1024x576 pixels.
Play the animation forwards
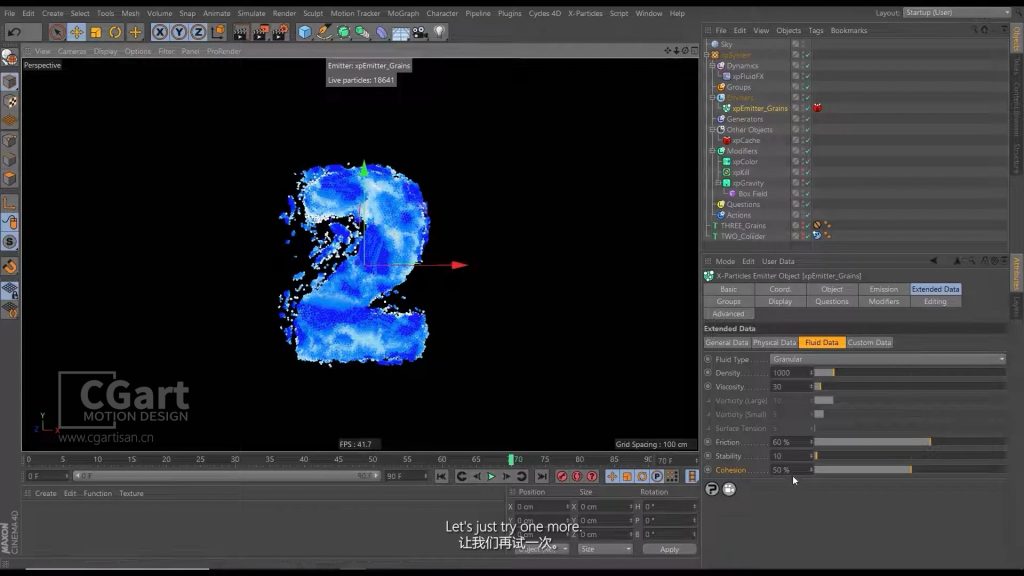pyautogui.click(x=492, y=477)
